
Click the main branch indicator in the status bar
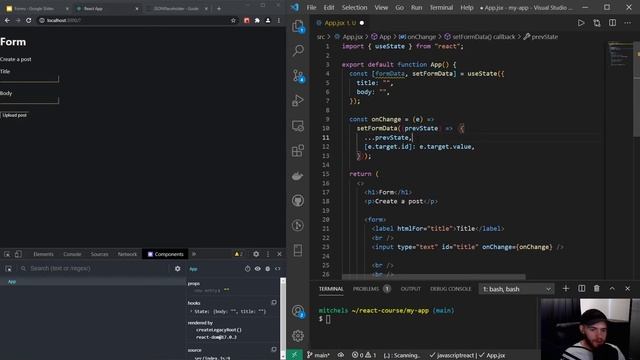[318, 355]
